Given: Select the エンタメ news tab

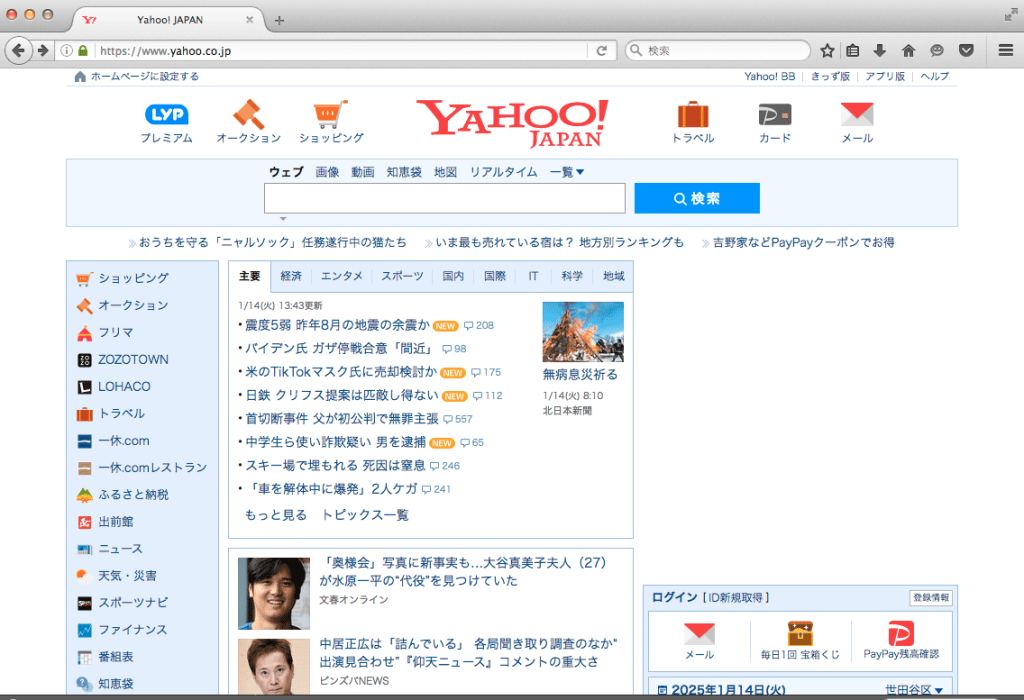Looking at the screenshot, I should (342, 276).
